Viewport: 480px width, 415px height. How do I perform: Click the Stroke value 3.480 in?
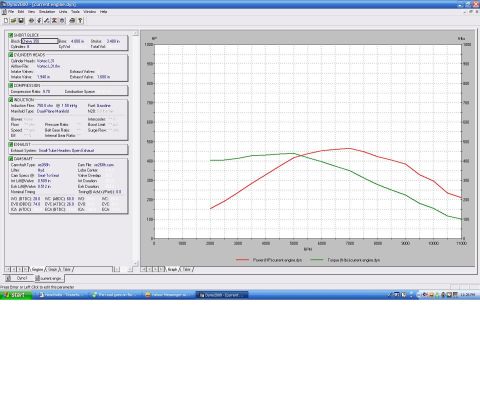click(x=113, y=41)
